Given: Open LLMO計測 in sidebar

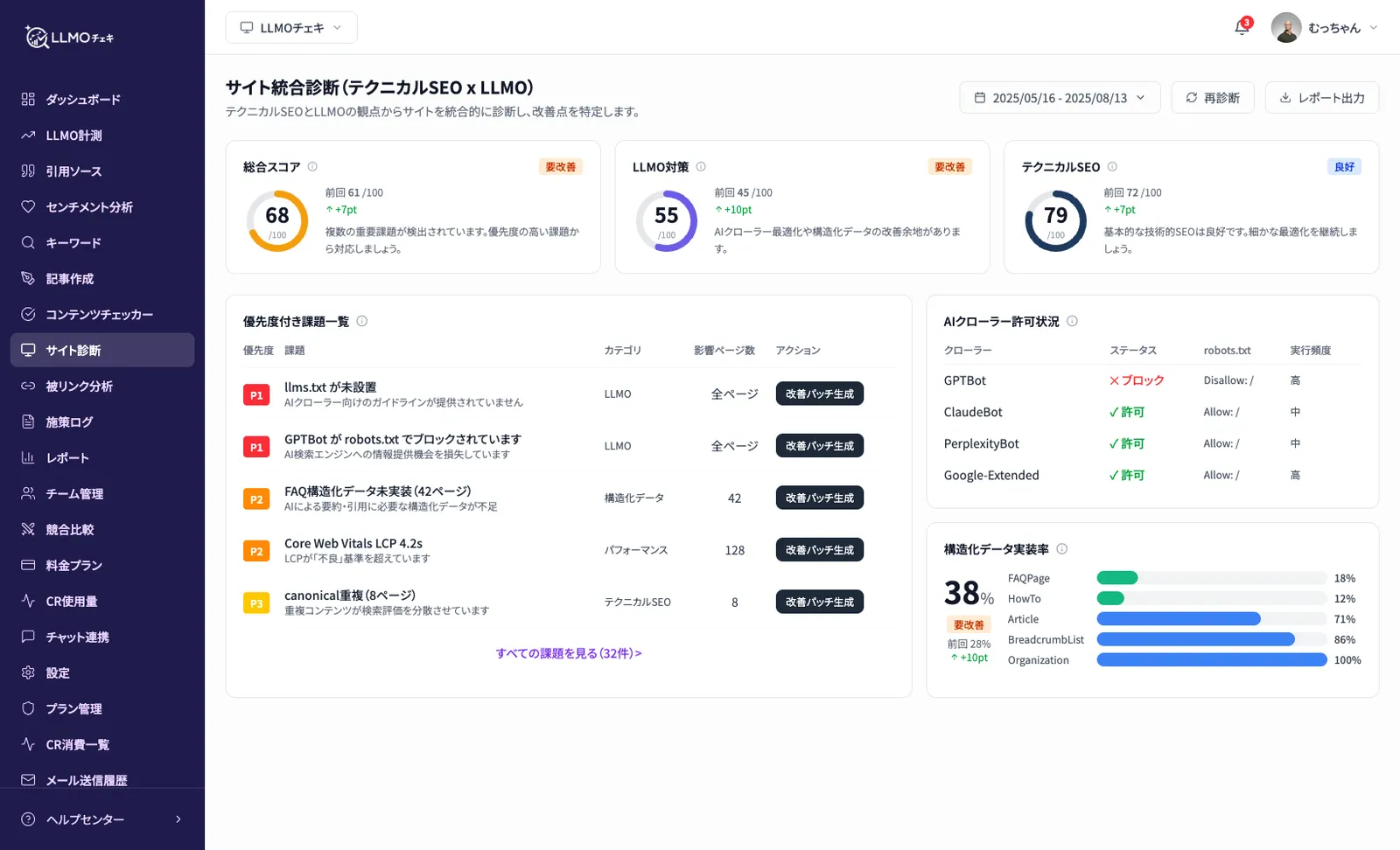Looking at the screenshot, I should tap(102, 136).
